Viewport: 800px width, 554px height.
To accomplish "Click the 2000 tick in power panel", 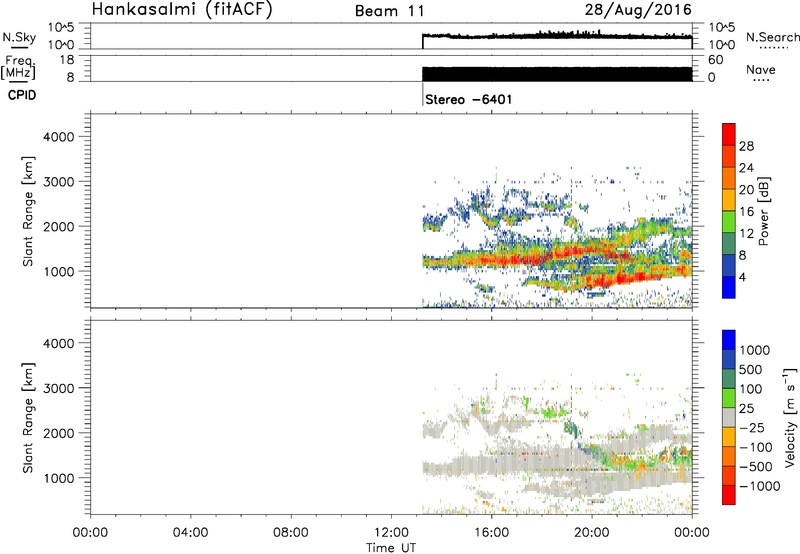I will tap(59, 226).
